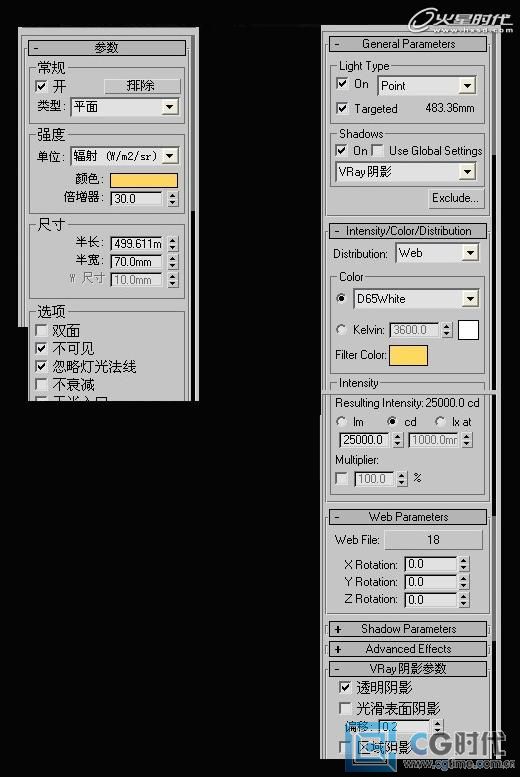Viewport: 520px width, 777px height.
Task: Click the 半宽 spinner arrows
Action: pos(172,262)
